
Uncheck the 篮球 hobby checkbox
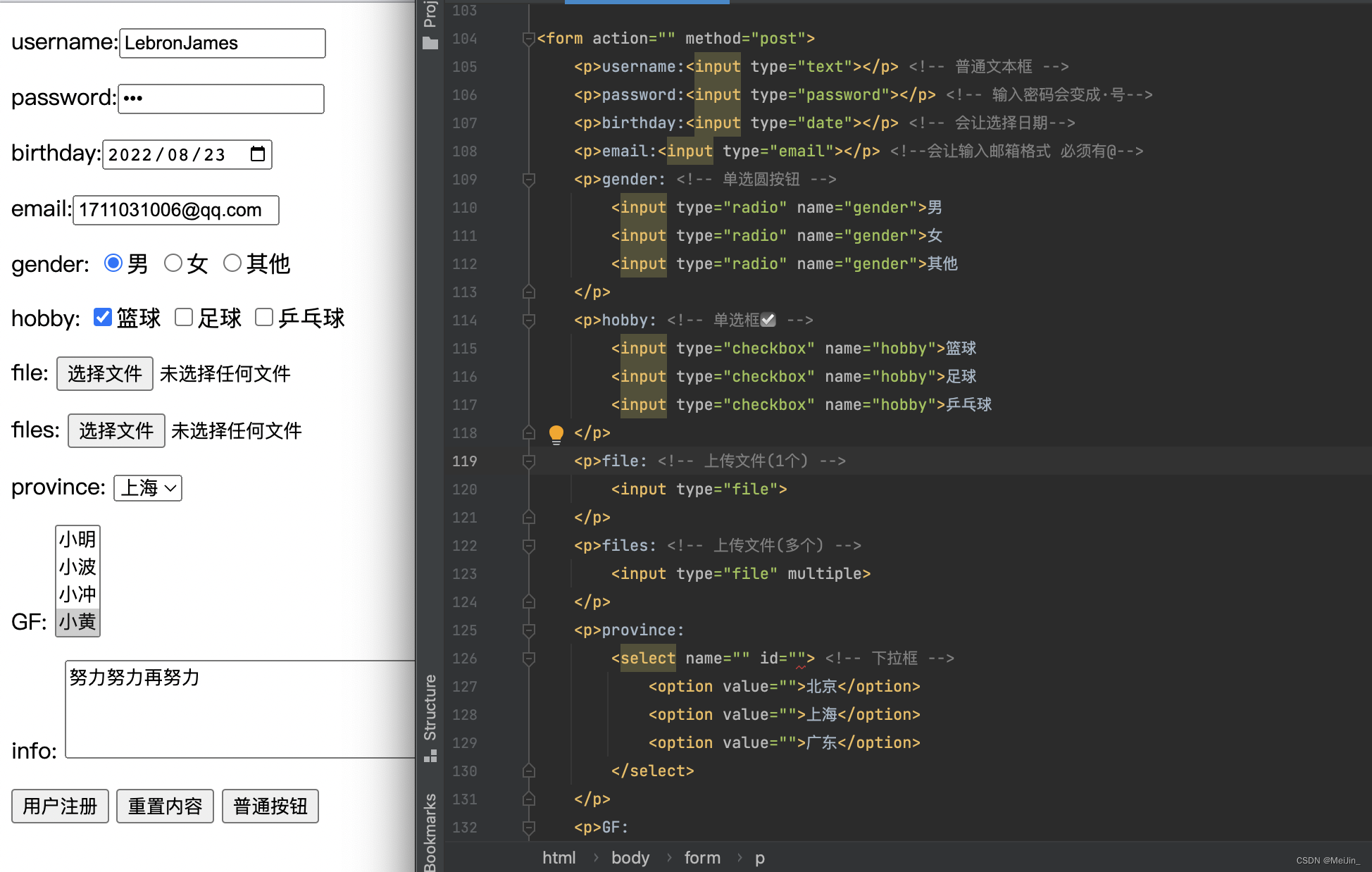pyautogui.click(x=103, y=318)
